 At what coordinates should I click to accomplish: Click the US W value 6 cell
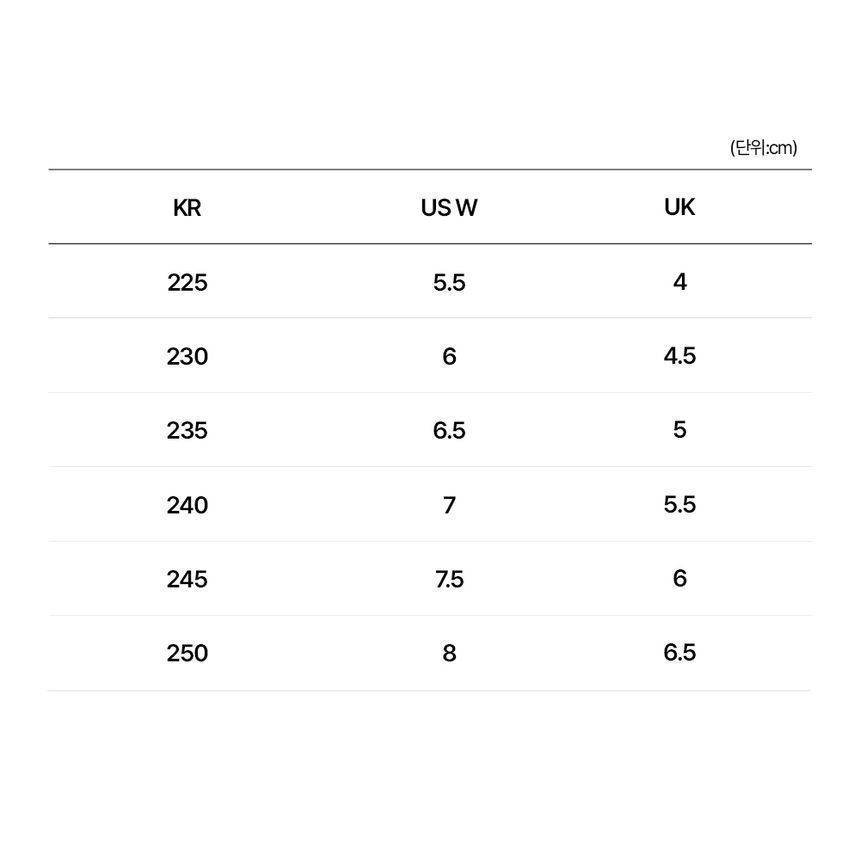tap(449, 357)
